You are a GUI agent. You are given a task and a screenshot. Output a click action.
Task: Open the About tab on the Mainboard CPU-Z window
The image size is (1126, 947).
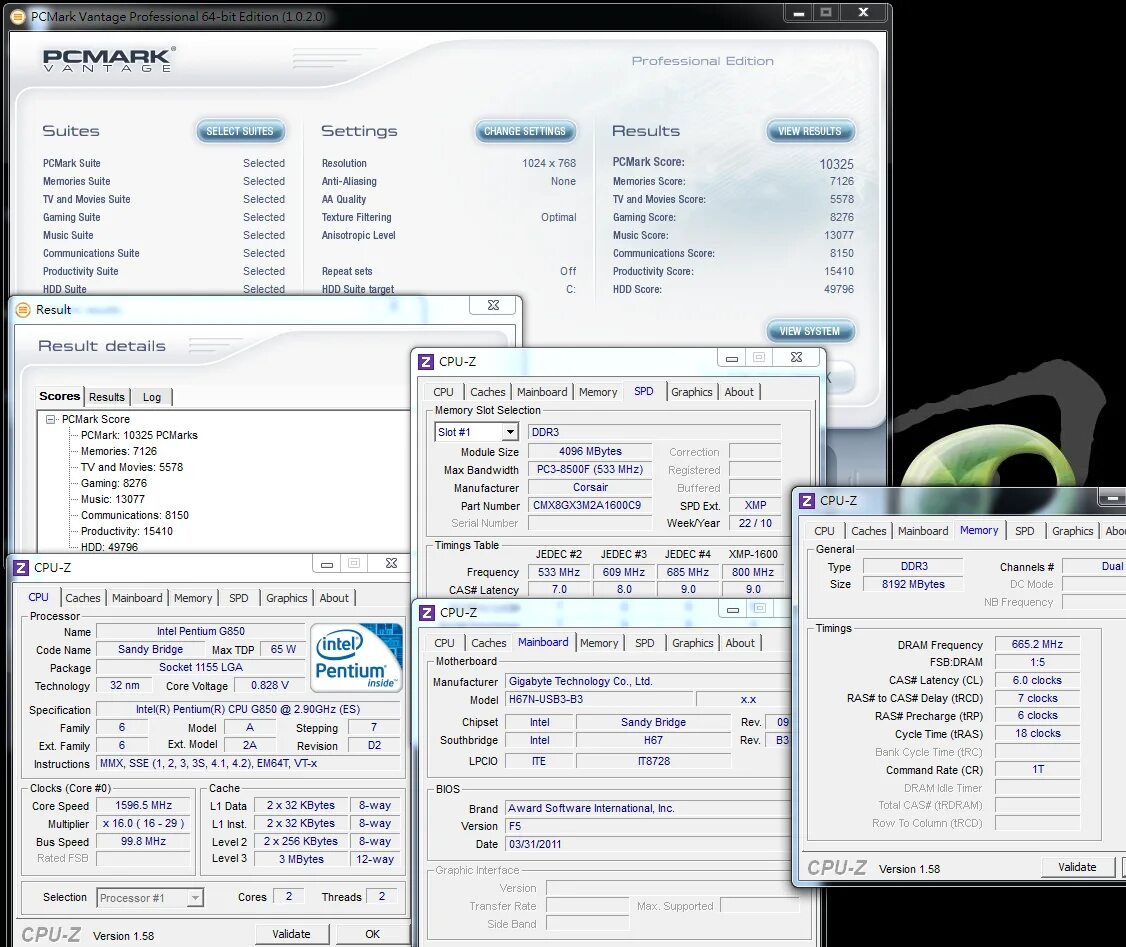point(740,643)
